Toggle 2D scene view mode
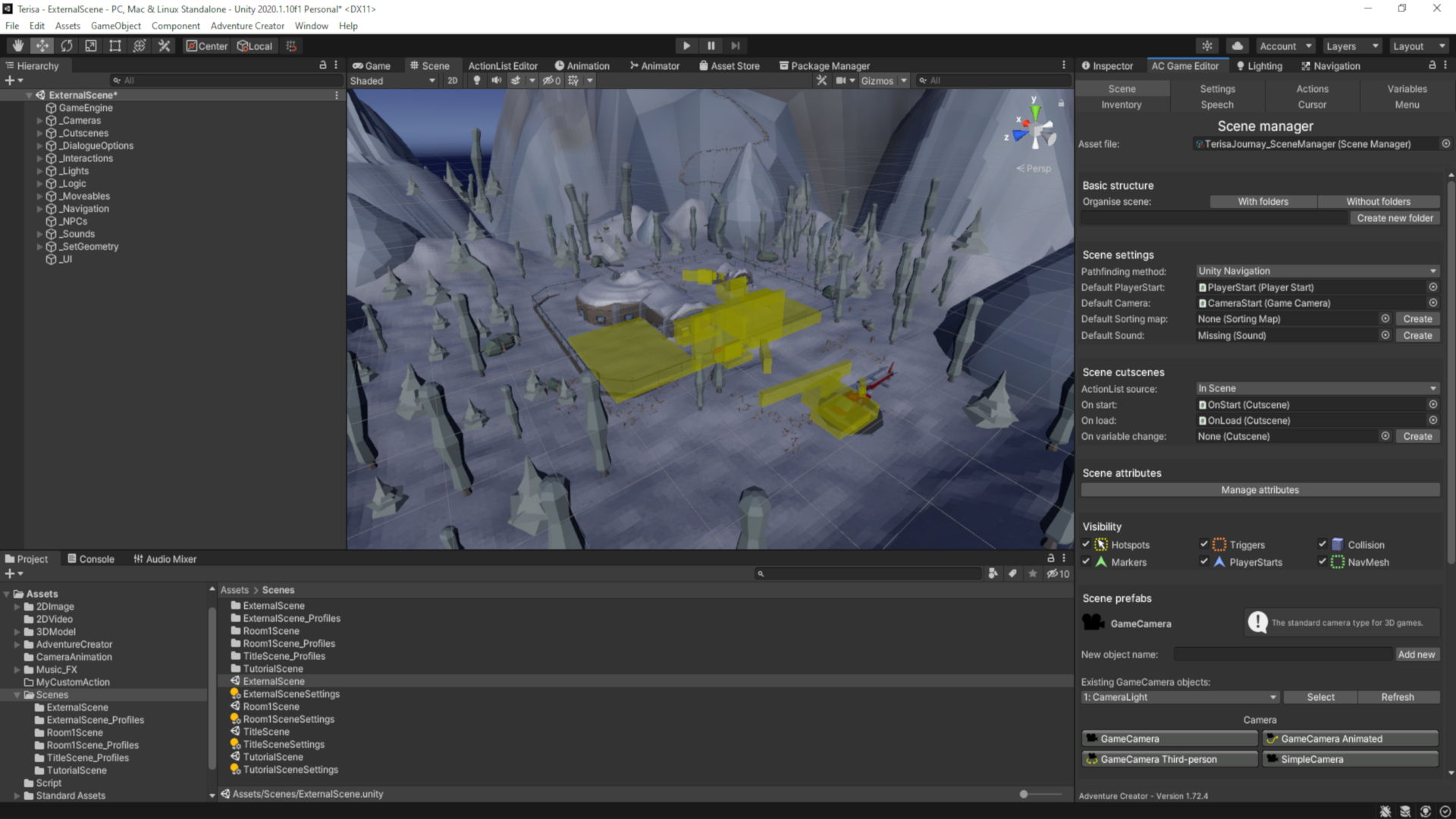Image resolution: width=1456 pixels, height=819 pixels. point(453,80)
